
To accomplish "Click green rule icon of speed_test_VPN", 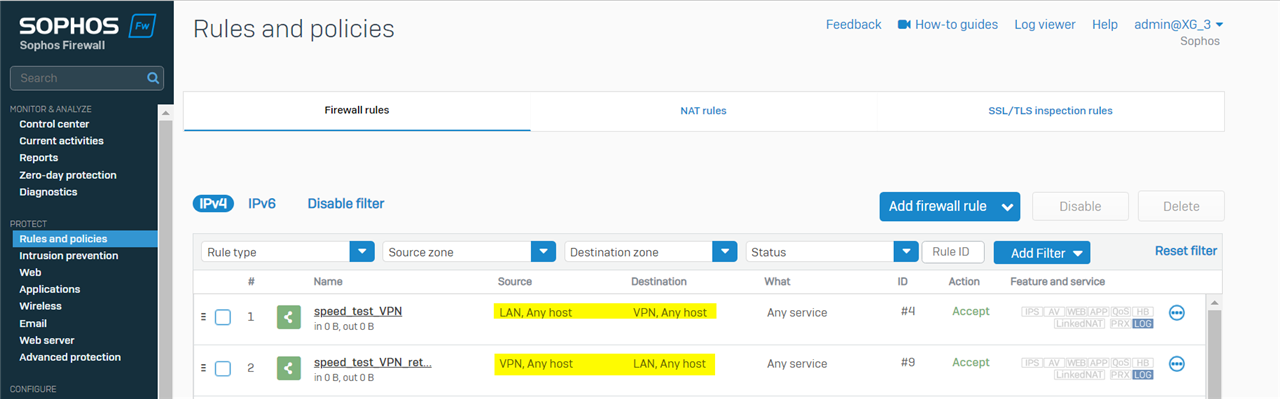I will pos(288,317).
